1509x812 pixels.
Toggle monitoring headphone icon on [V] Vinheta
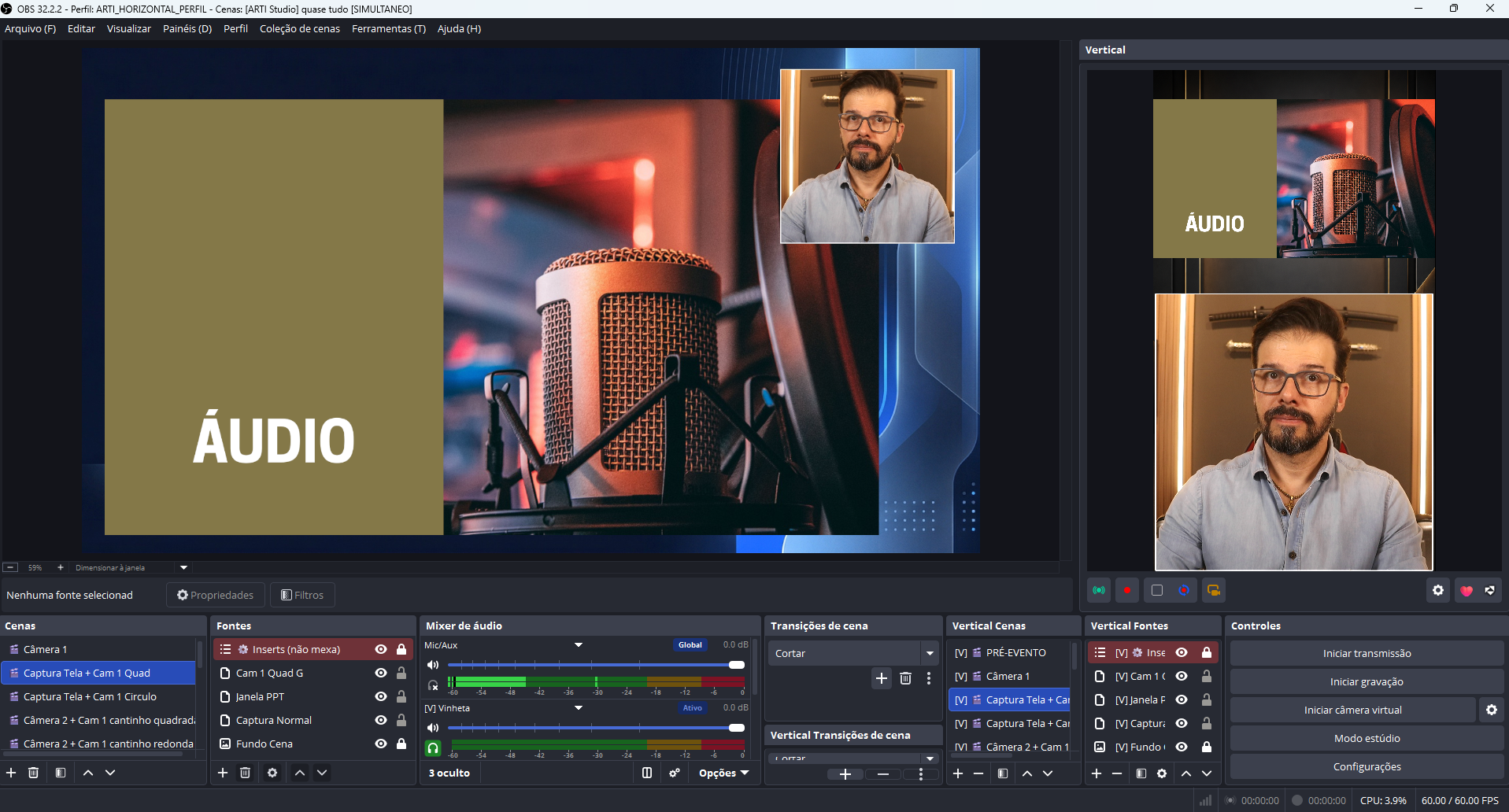click(433, 748)
